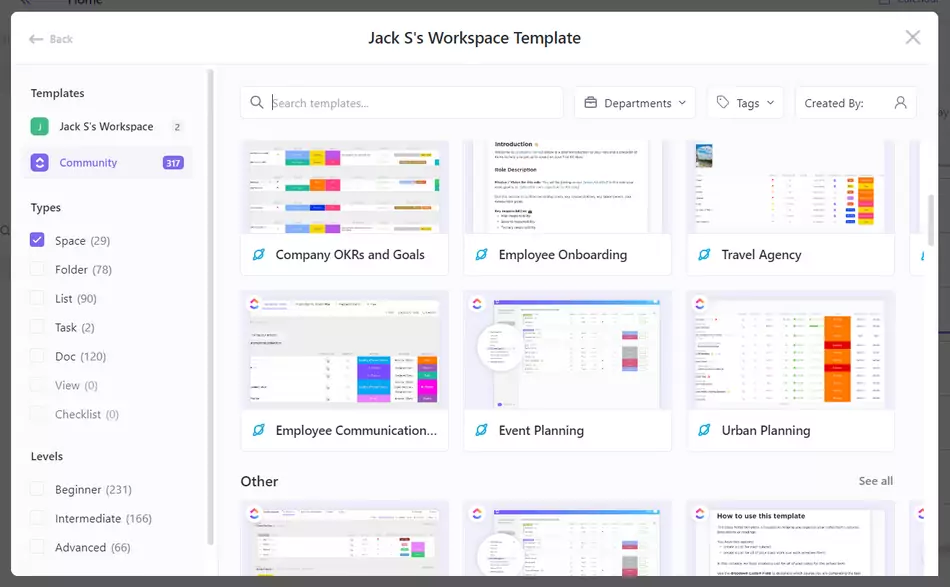Click the sidebar filters scrollbar
950x587 pixels.
[210, 307]
